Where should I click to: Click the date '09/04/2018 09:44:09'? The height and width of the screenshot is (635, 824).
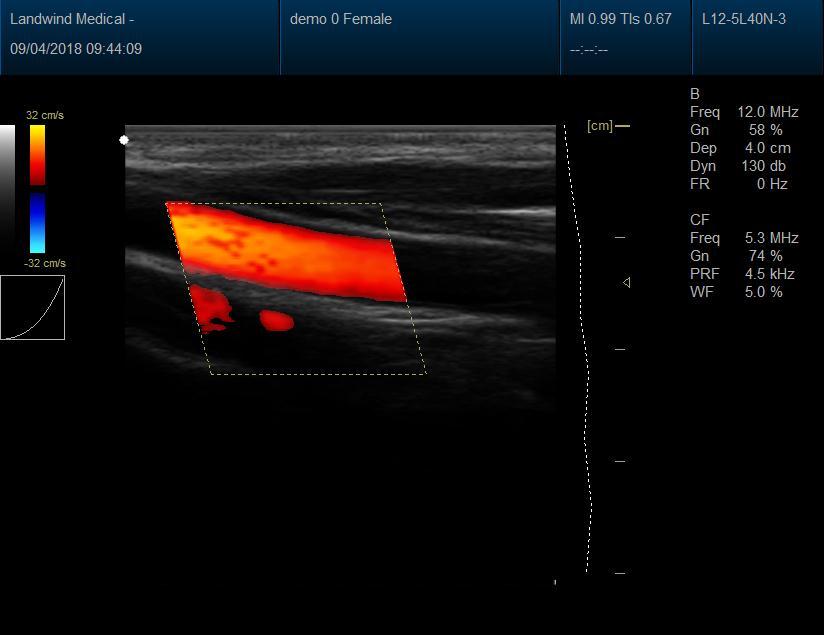tap(76, 49)
